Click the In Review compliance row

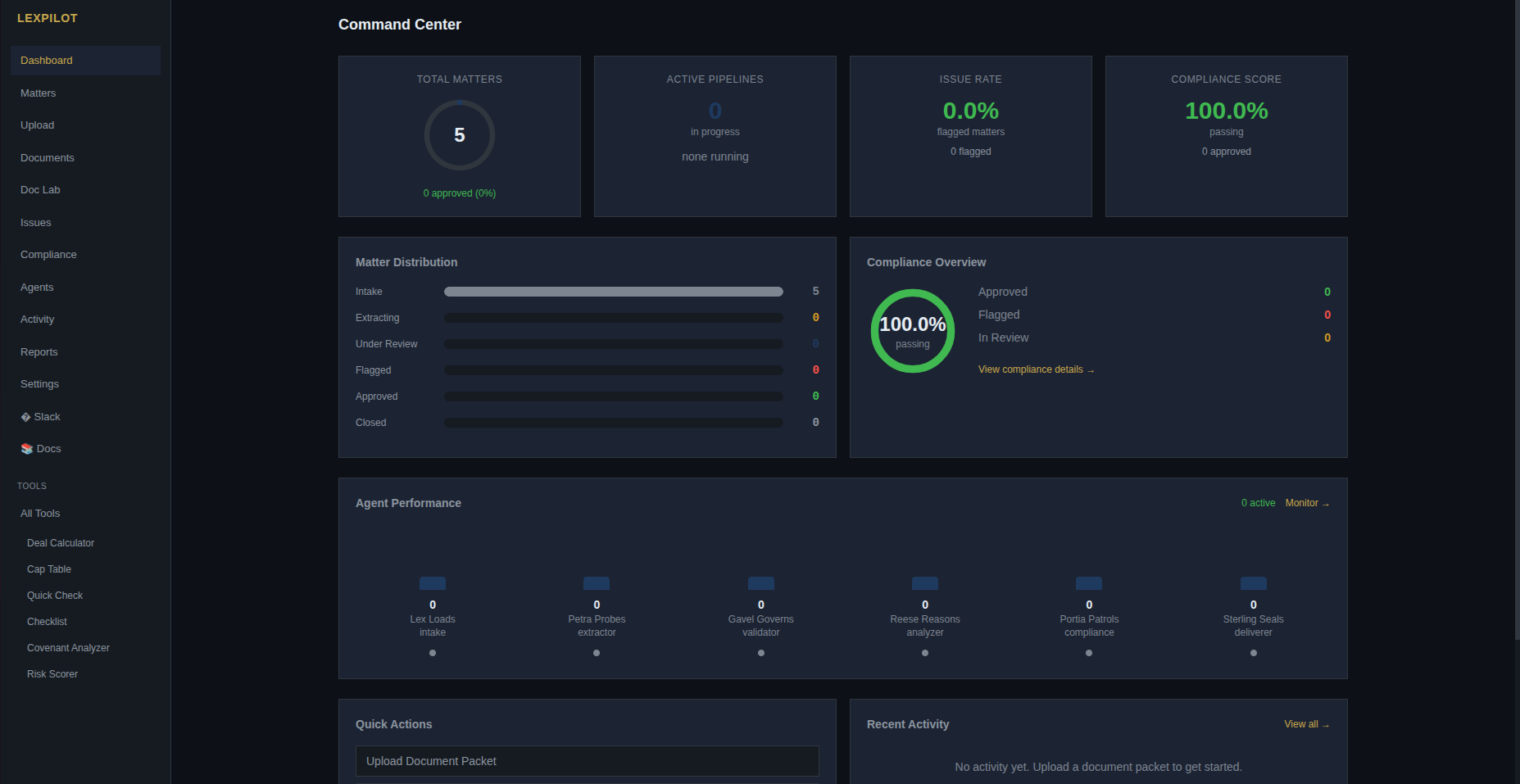tap(1154, 338)
